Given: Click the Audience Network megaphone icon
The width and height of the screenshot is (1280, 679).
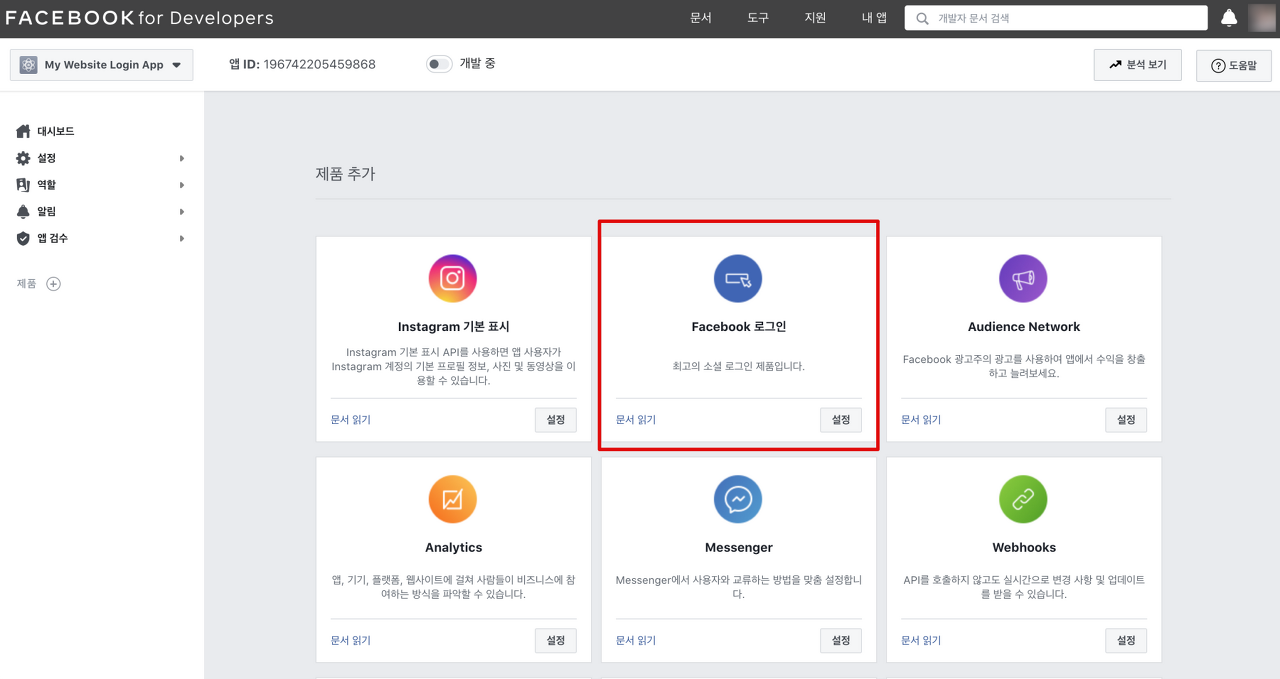Looking at the screenshot, I should [x=1023, y=278].
